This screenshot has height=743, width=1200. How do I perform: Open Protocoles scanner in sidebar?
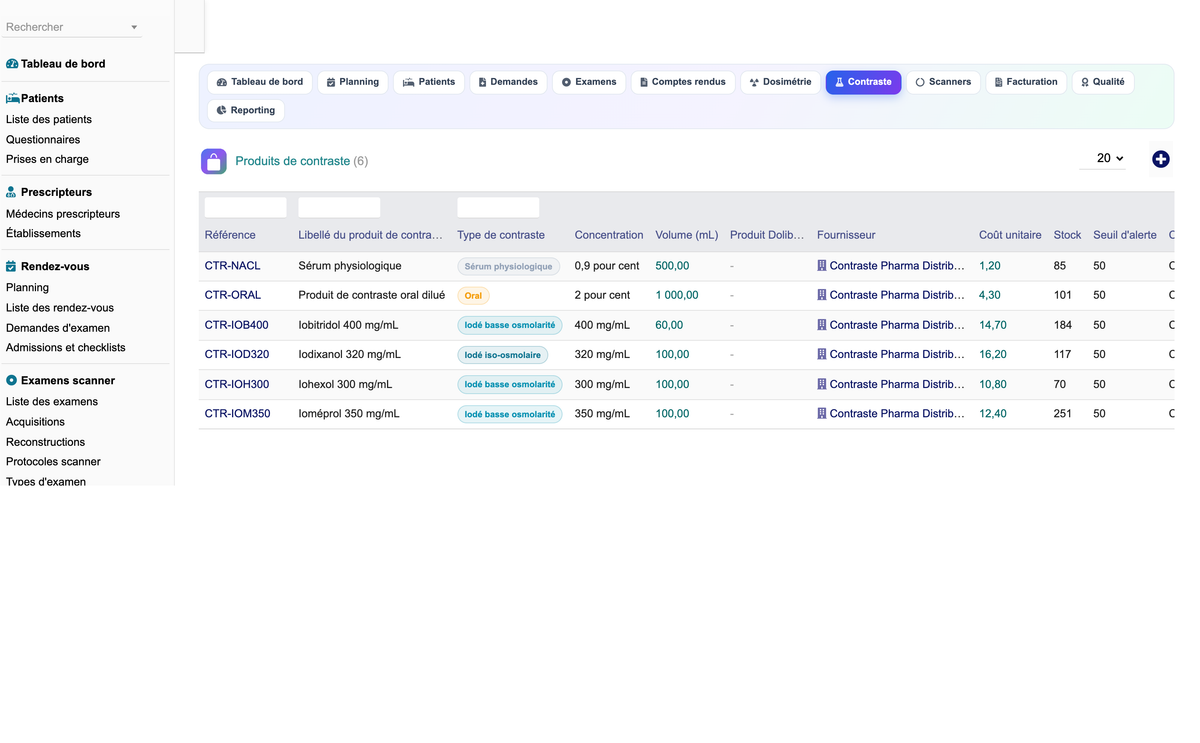[53, 462]
